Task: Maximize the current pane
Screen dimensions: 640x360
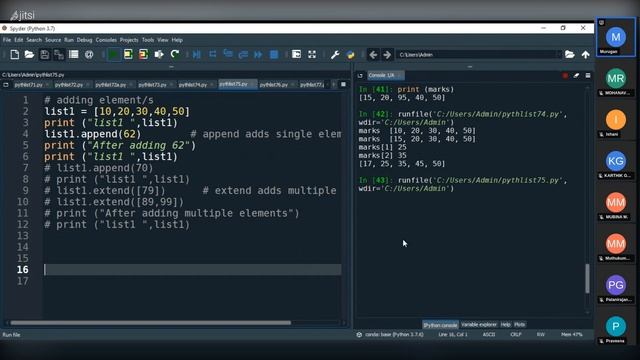Action: point(296,54)
